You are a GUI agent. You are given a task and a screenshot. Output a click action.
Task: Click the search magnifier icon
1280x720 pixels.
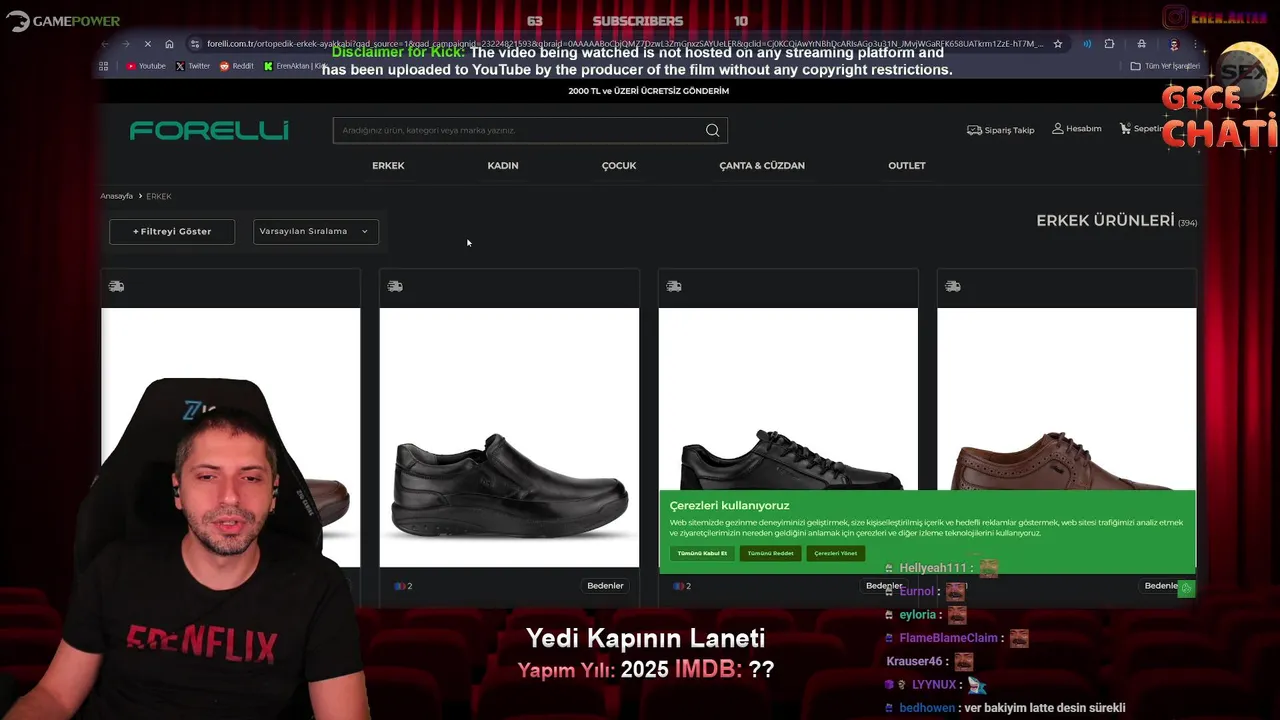(x=712, y=130)
